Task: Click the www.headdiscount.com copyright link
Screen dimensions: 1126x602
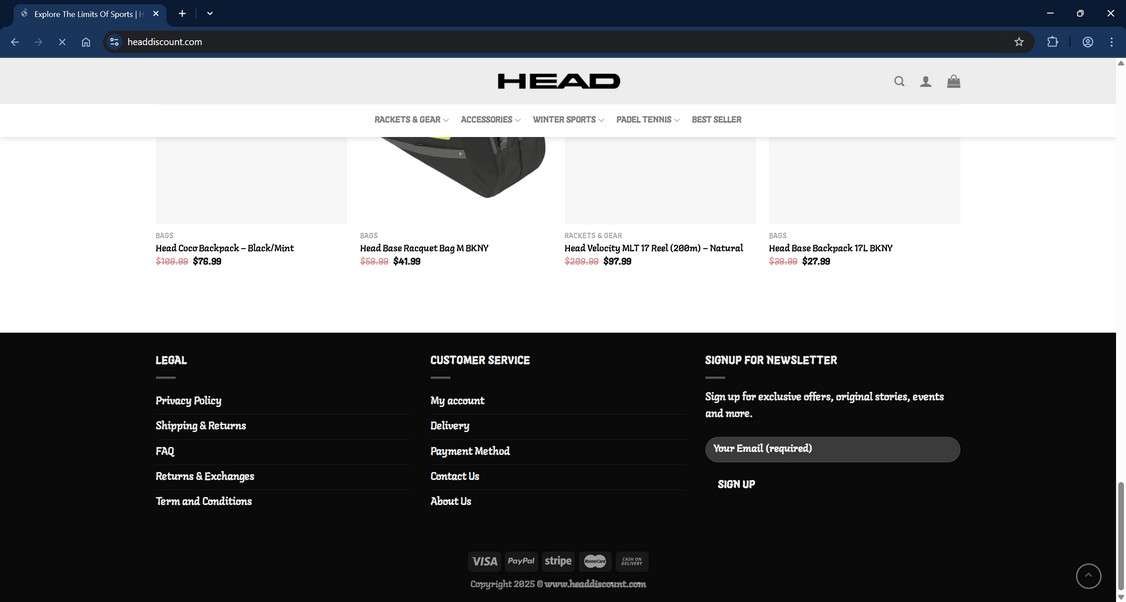Action: pos(595,584)
